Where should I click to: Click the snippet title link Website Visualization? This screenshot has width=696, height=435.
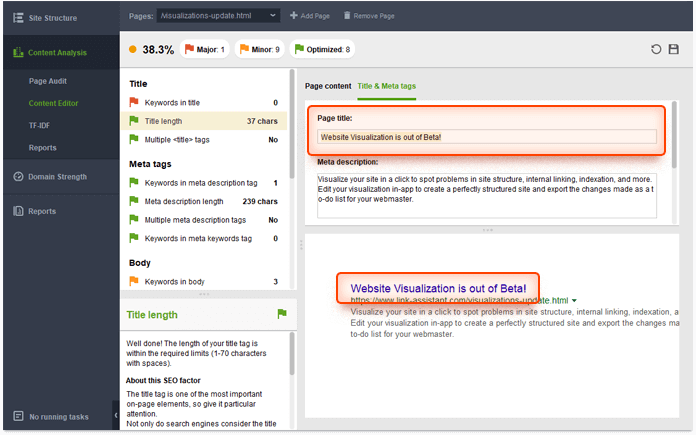438,289
